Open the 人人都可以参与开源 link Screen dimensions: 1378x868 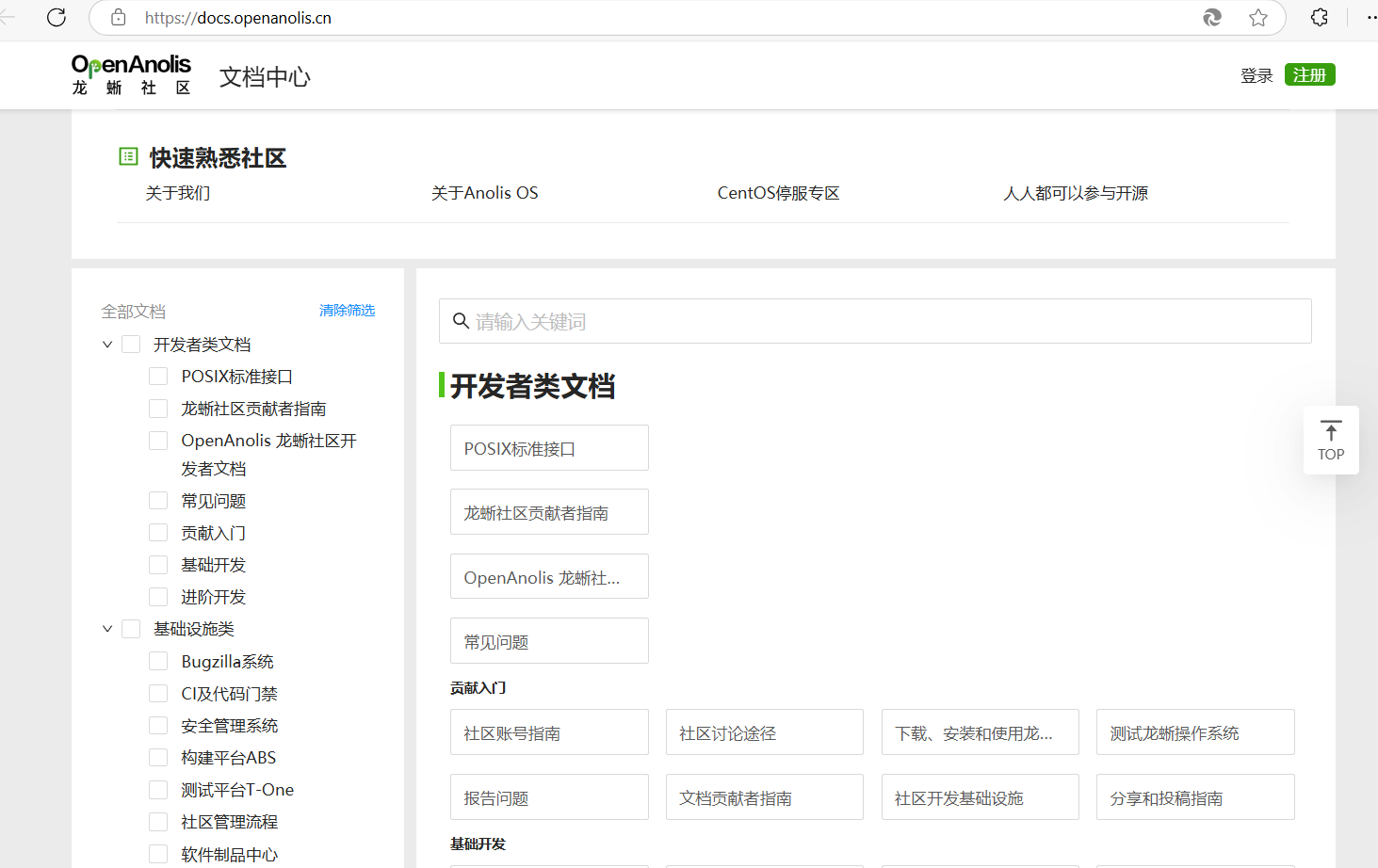[x=1076, y=193]
